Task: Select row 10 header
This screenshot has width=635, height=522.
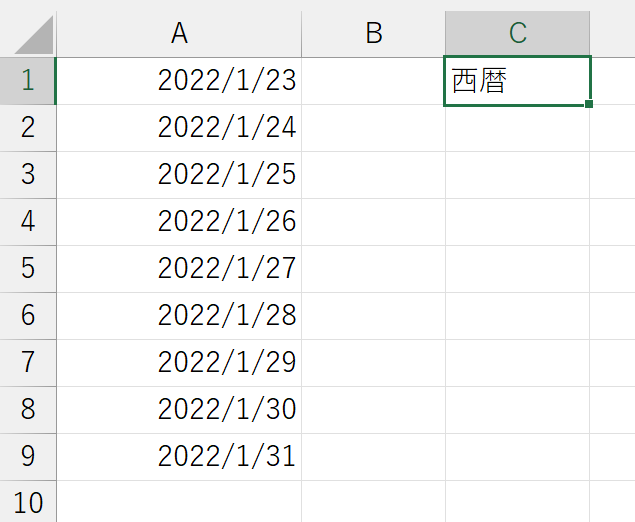Action: coord(28,502)
